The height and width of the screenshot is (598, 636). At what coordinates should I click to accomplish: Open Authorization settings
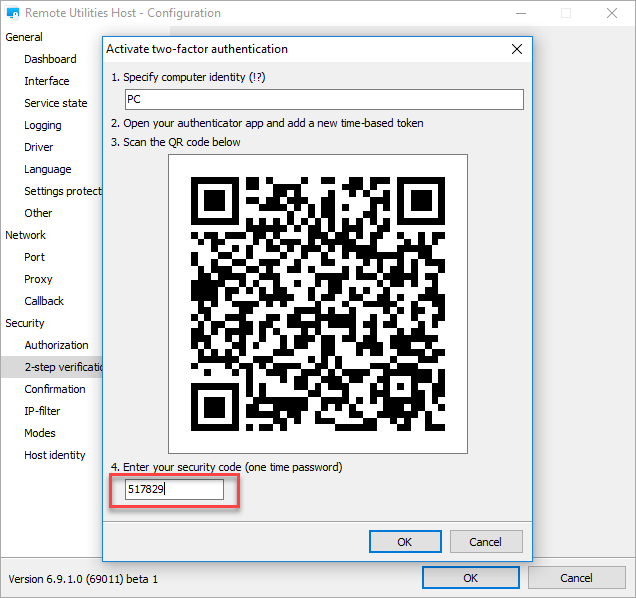click(x=56, y=345)
